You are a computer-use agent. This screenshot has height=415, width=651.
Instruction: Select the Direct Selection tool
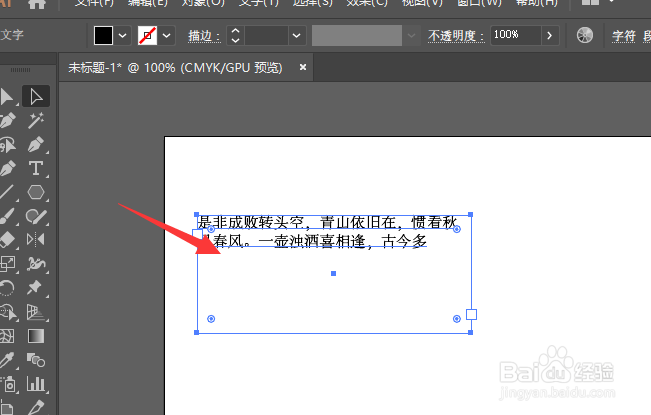(x=36, y=97)
